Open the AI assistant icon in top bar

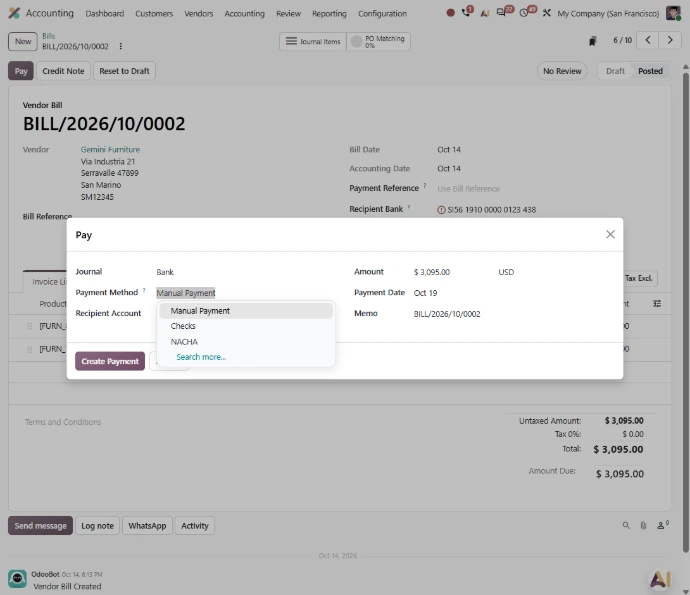click(484, 13)
